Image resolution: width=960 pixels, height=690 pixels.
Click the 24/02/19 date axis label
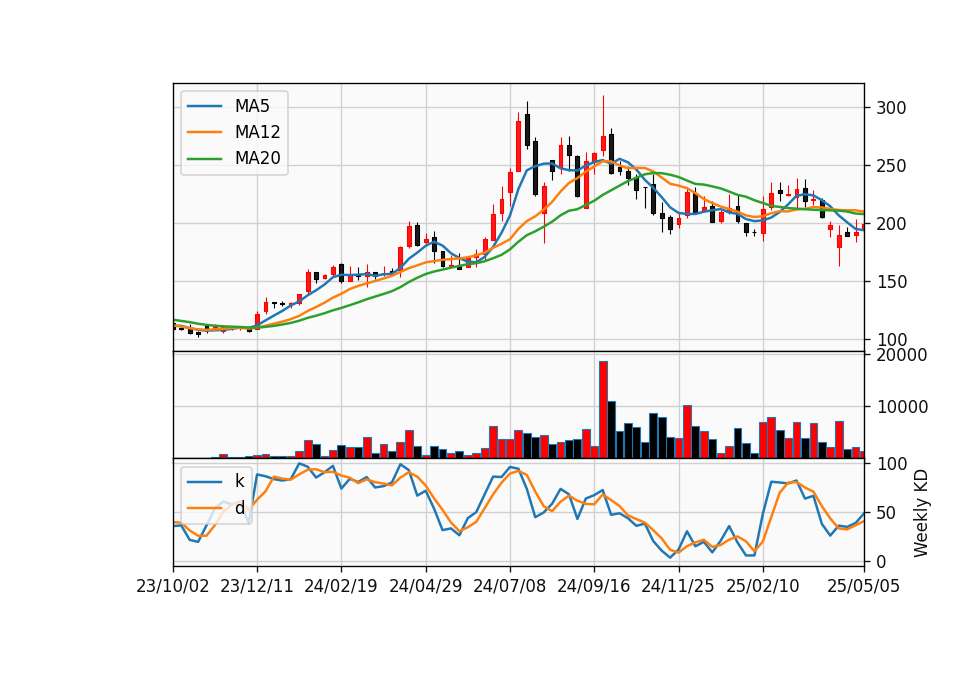point(340,586)
